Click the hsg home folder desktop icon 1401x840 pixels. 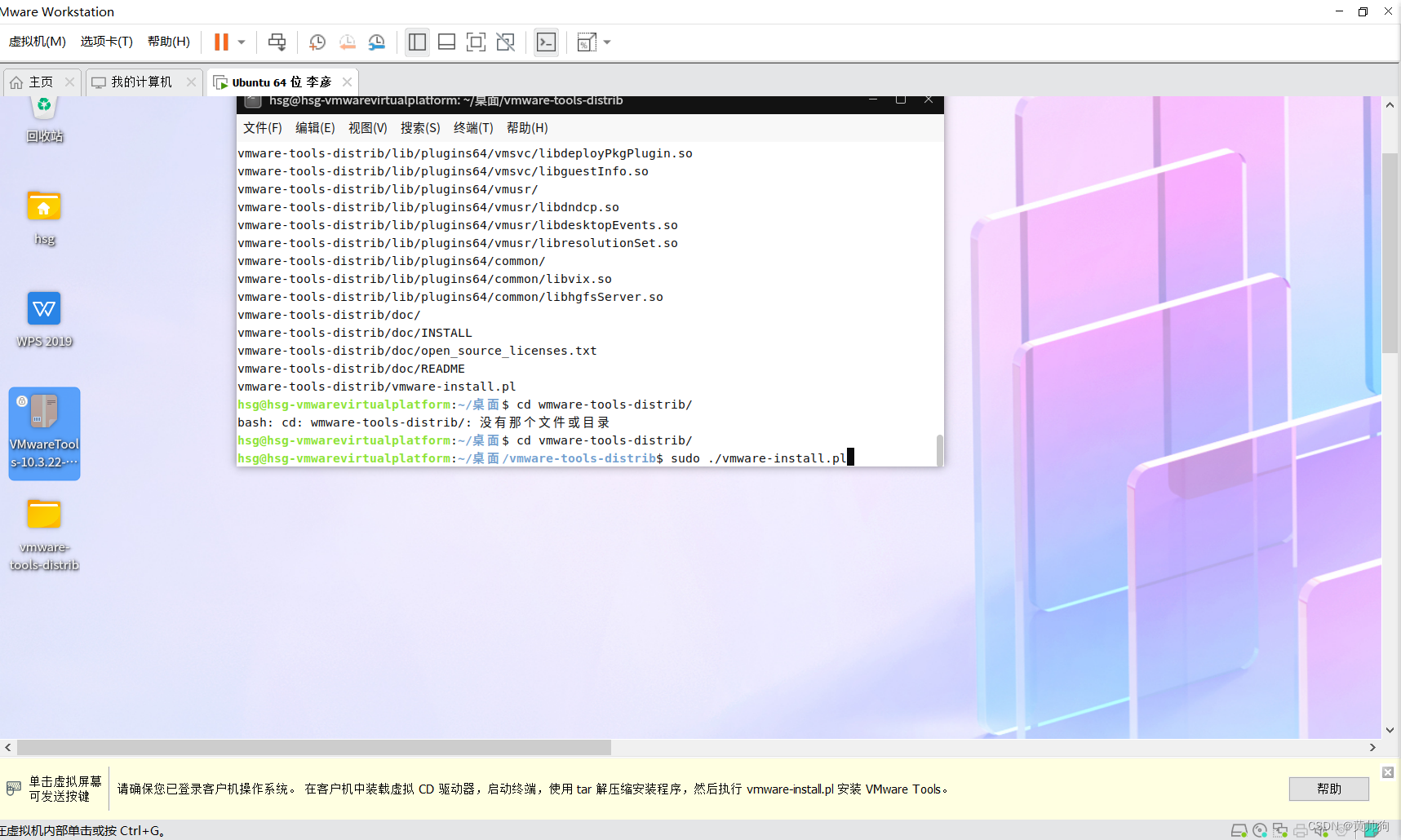pos(45,218)
